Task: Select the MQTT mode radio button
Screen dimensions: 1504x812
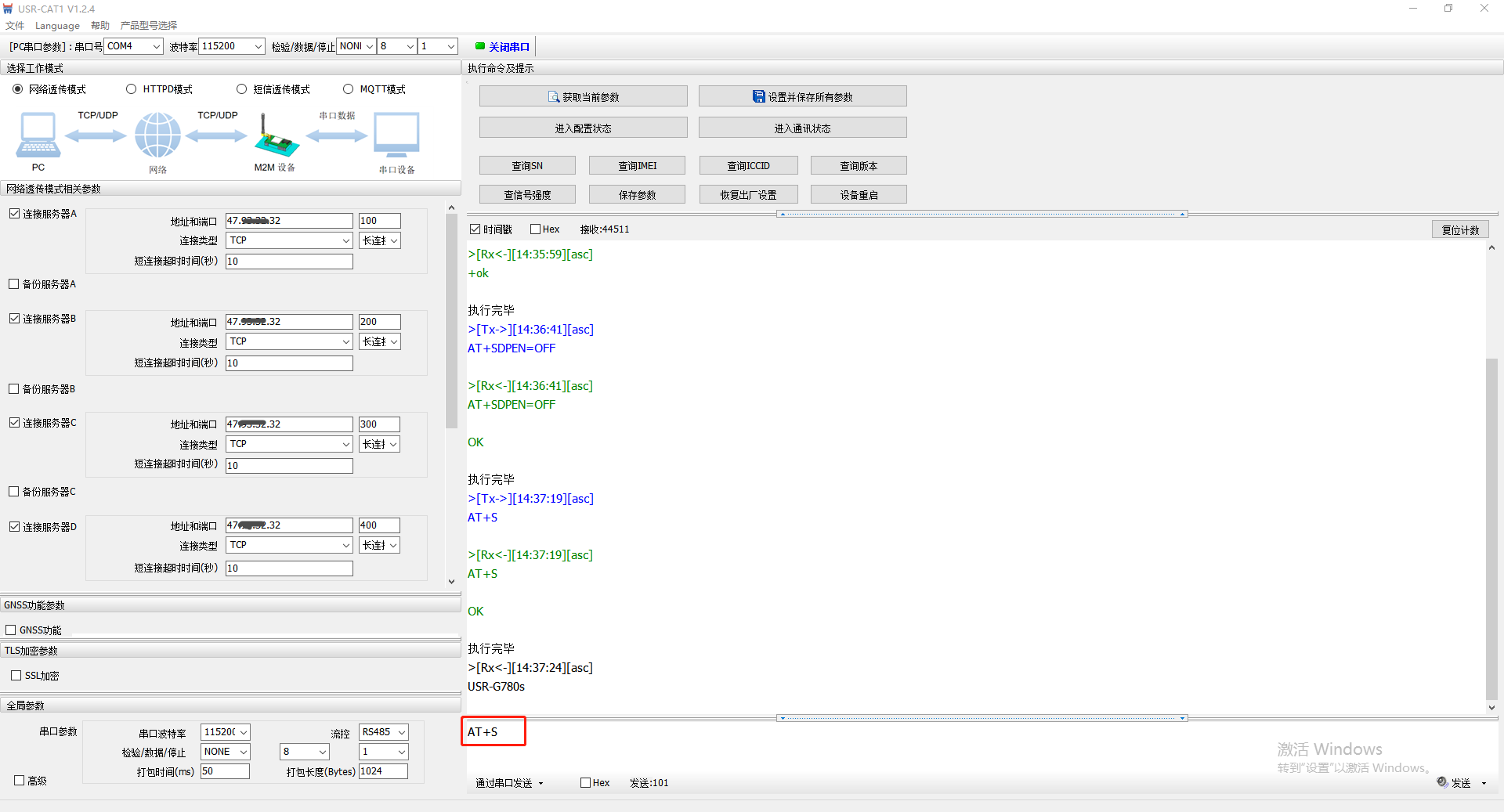Action: coord(349,89)
